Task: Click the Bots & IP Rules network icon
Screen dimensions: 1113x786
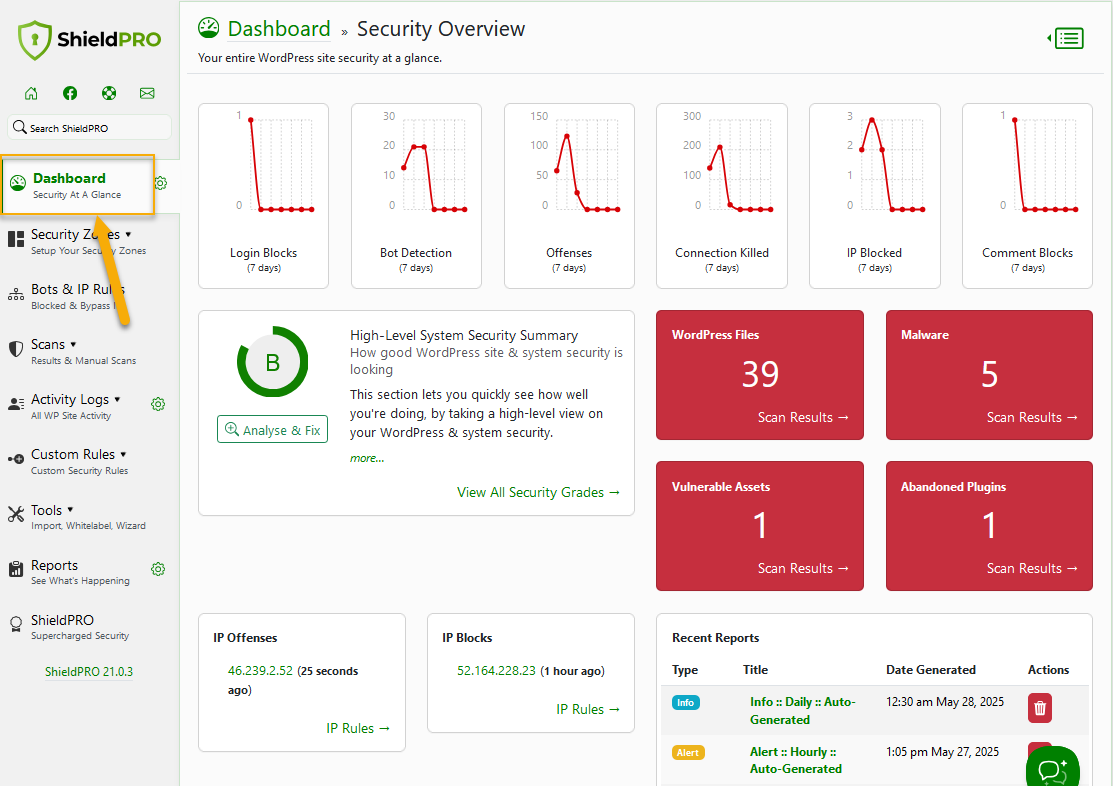Action: [16, 295]
